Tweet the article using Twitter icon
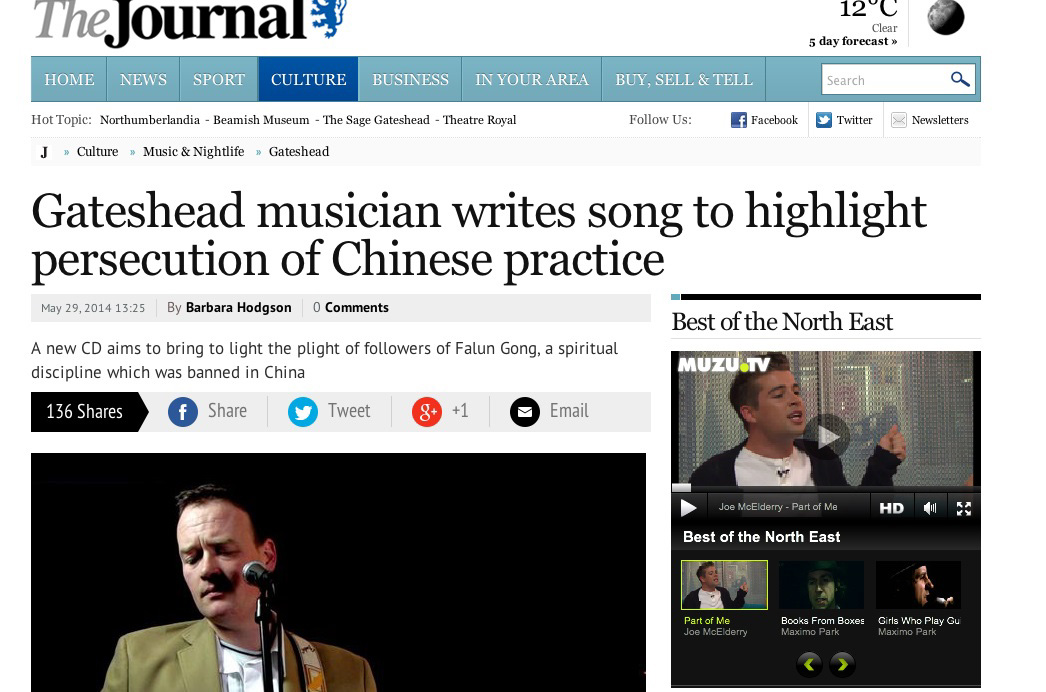 [x=303, y=412]
